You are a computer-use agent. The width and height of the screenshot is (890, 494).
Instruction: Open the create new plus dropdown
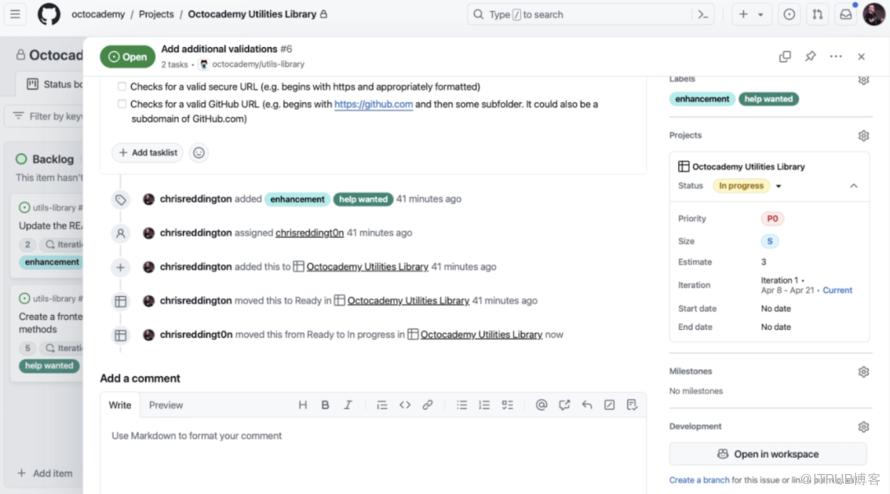click(750, 14)
